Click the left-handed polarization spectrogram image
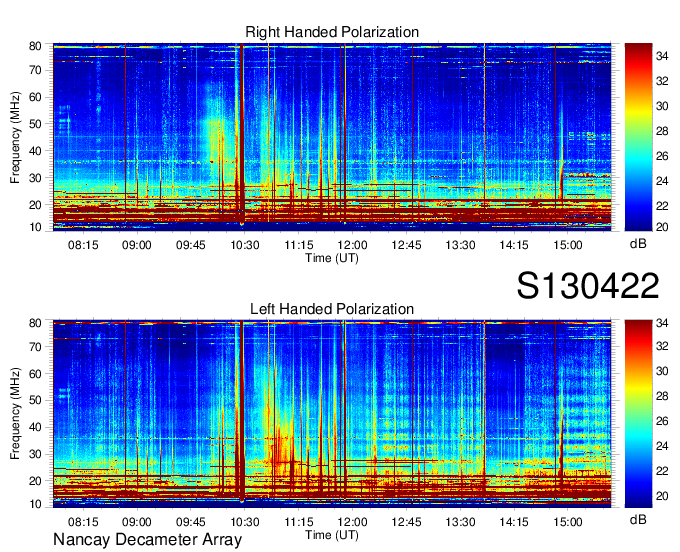 [332, 414]
